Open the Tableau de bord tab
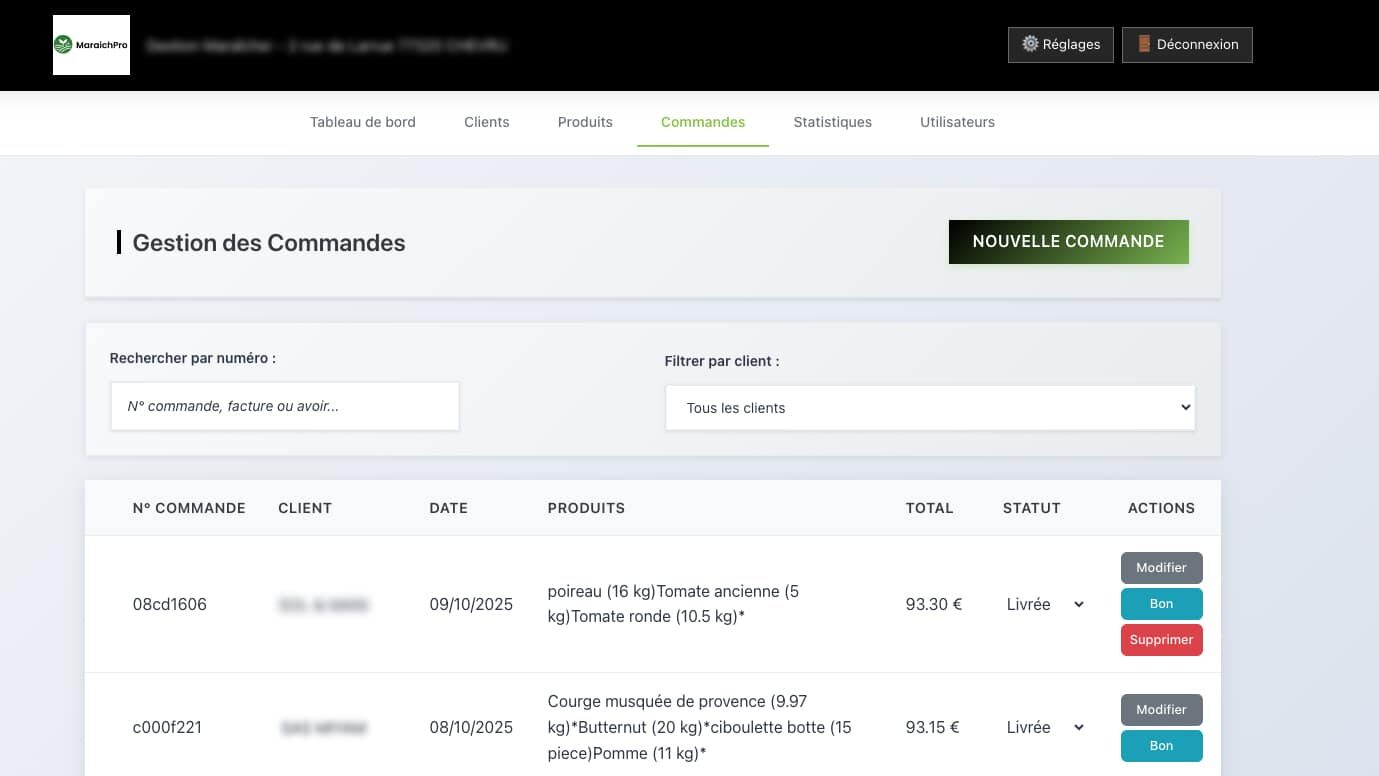 click(362, 122)
